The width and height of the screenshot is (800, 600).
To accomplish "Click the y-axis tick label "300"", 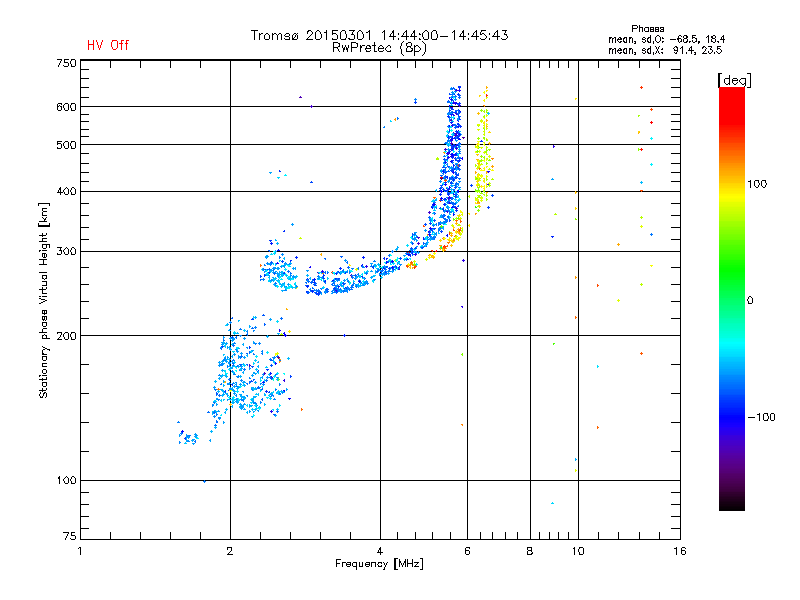I will click(x=66, y=251).
